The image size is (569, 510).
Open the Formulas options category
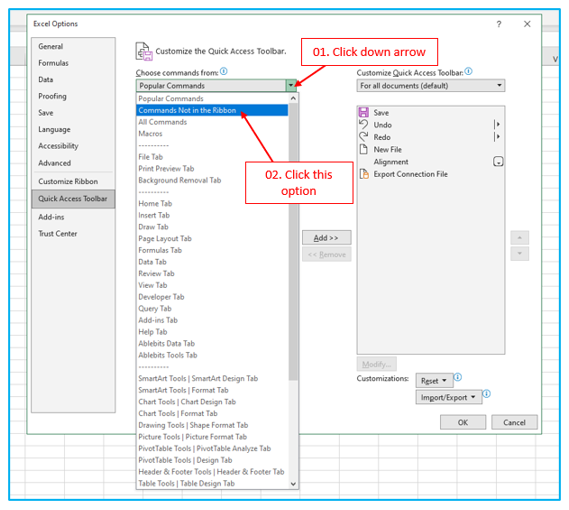click(73, 63)
